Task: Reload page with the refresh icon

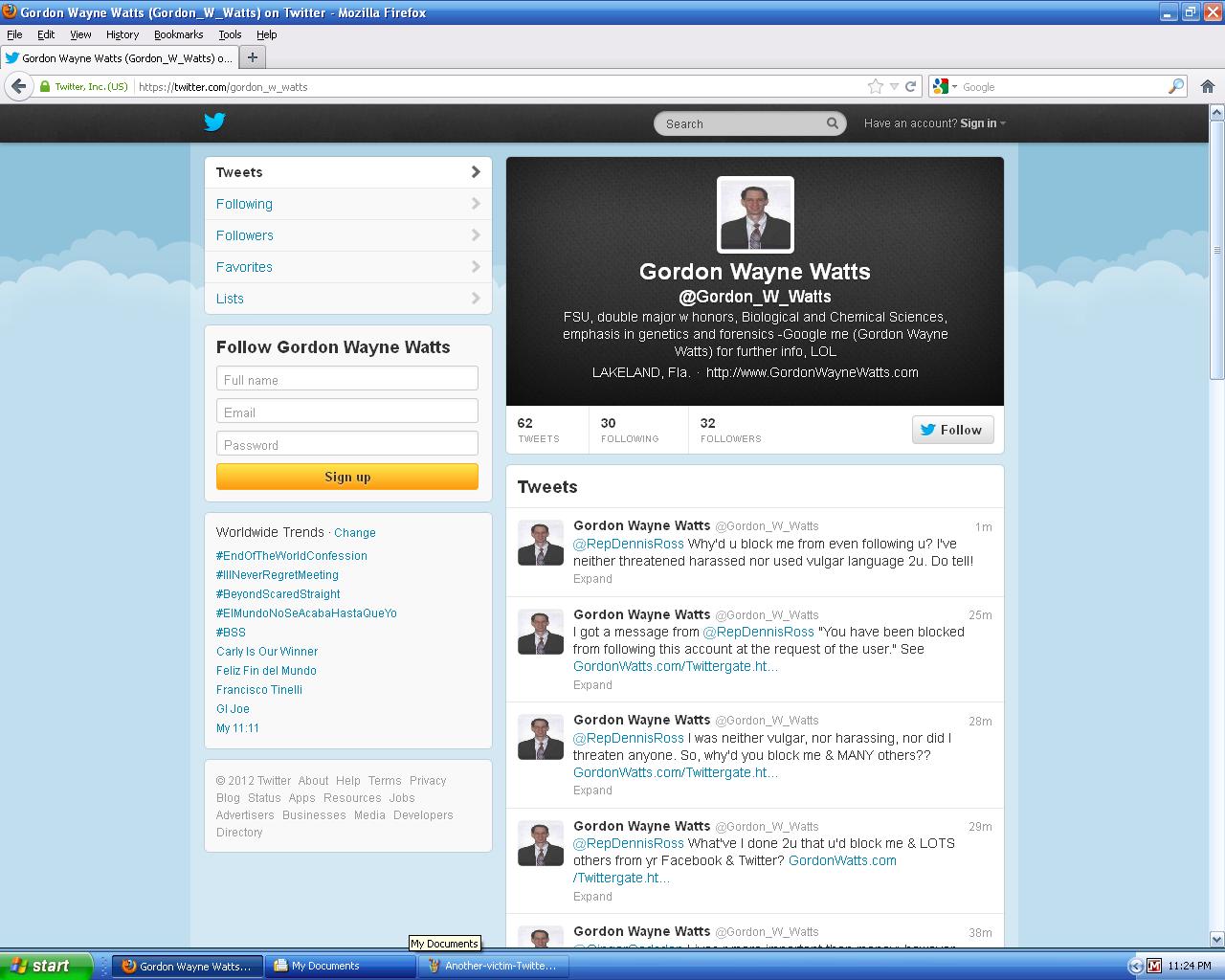Action: coord(911,86)
